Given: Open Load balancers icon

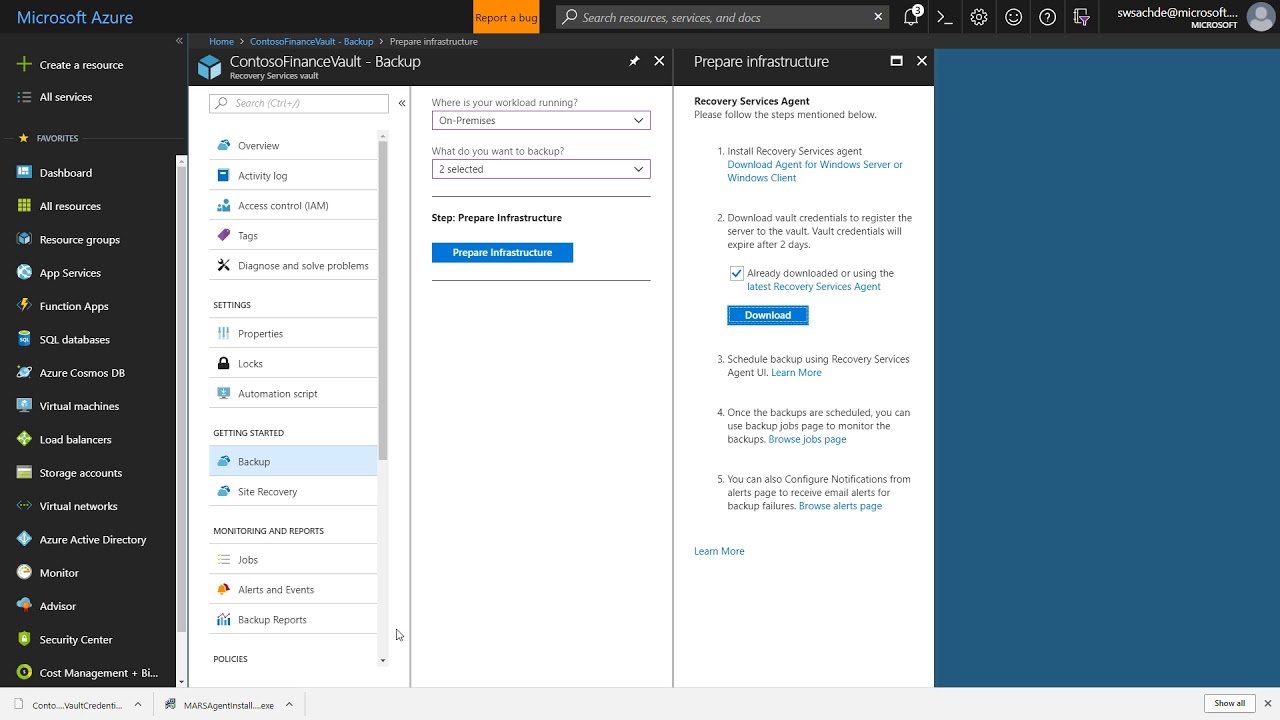Looking at the screenshot, I should (24, 439).
